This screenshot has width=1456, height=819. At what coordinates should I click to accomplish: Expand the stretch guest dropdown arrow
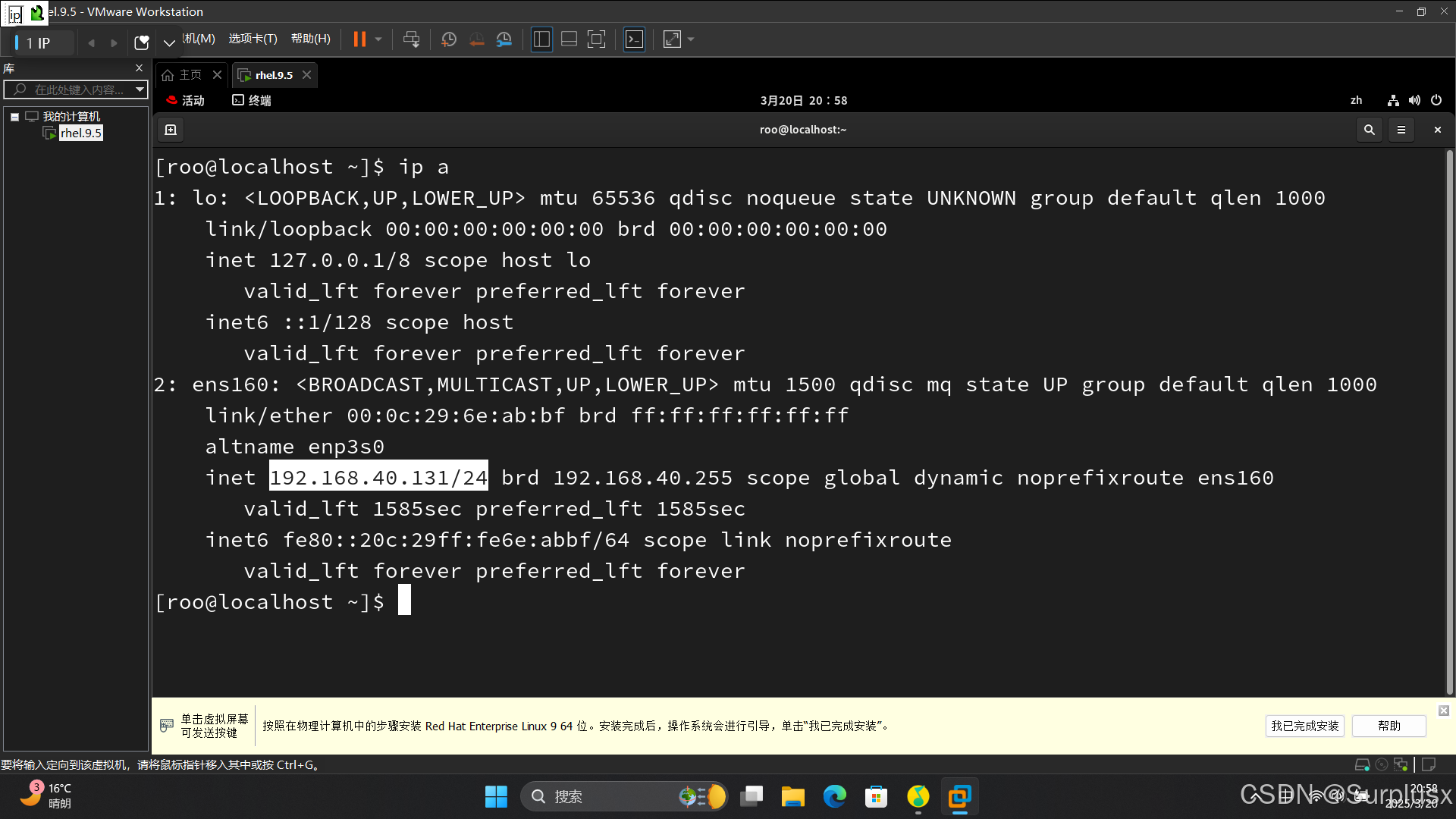[x=691, y=39]
